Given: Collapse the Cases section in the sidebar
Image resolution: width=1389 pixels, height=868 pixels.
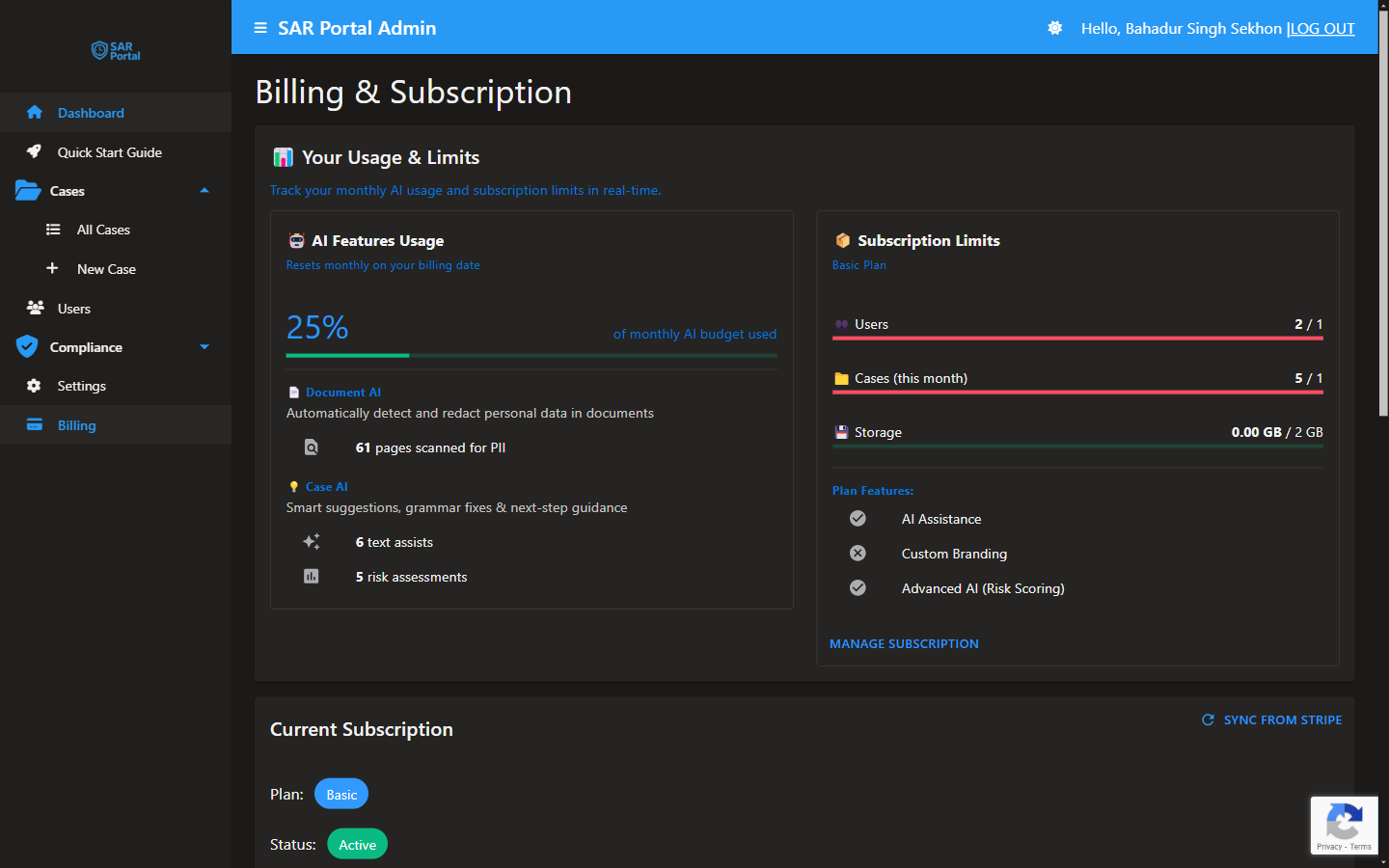Looking at the screenshot, I should (204, 190).
